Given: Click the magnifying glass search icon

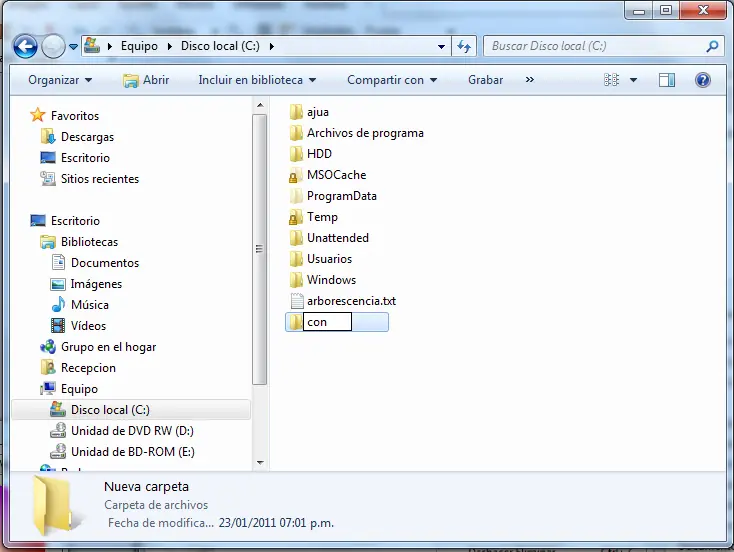Looking at the screenshot, I should tap(712, 46).
